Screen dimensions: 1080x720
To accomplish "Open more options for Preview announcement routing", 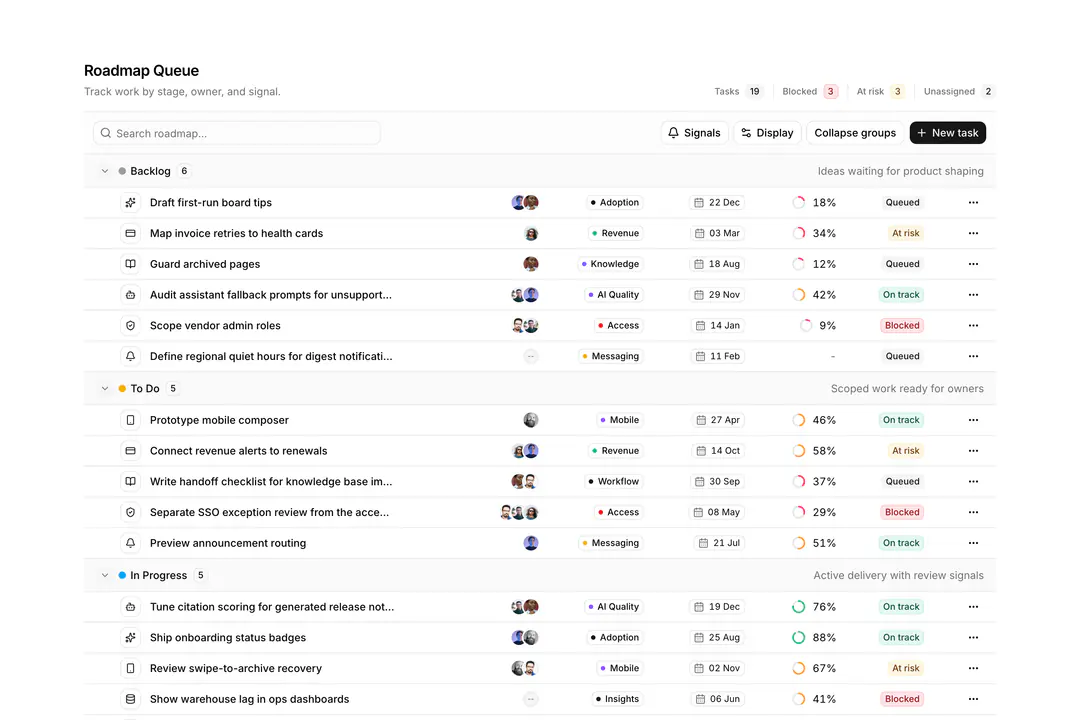I will [x=973, y=543].
